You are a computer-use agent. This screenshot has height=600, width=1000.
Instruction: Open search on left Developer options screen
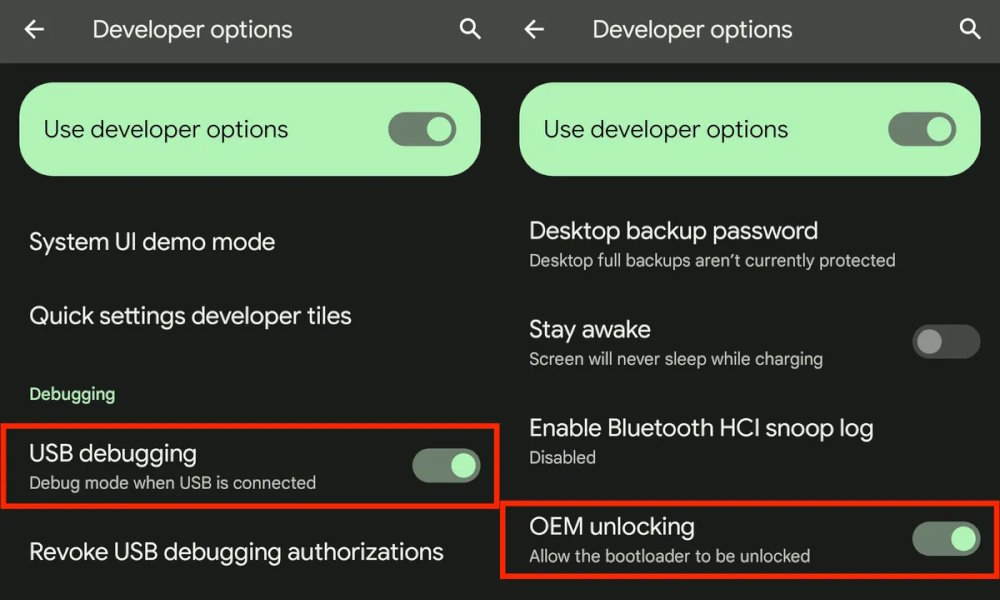click(x=470, y=29)
